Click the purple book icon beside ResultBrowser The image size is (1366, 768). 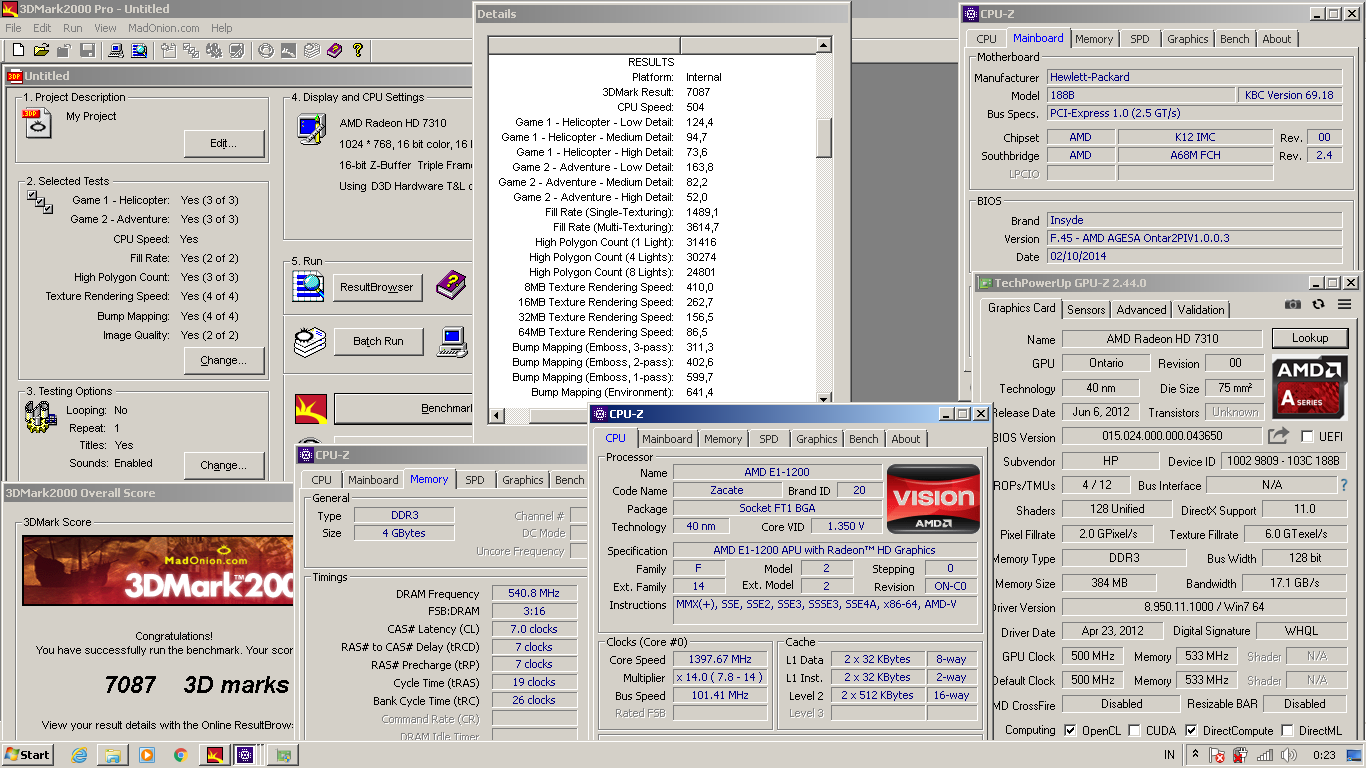[451, 287]
